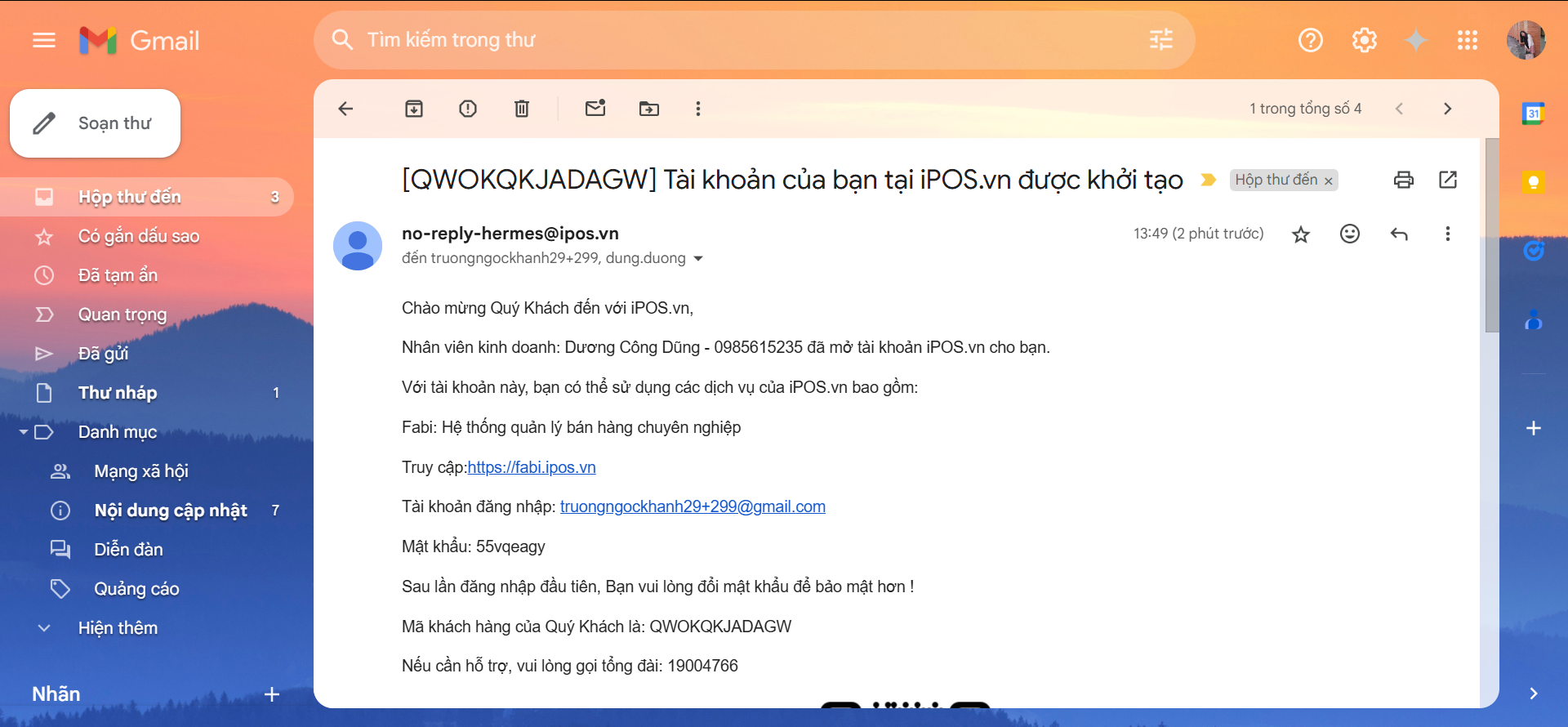Open Quảng cáo category

tap(147, 589)
